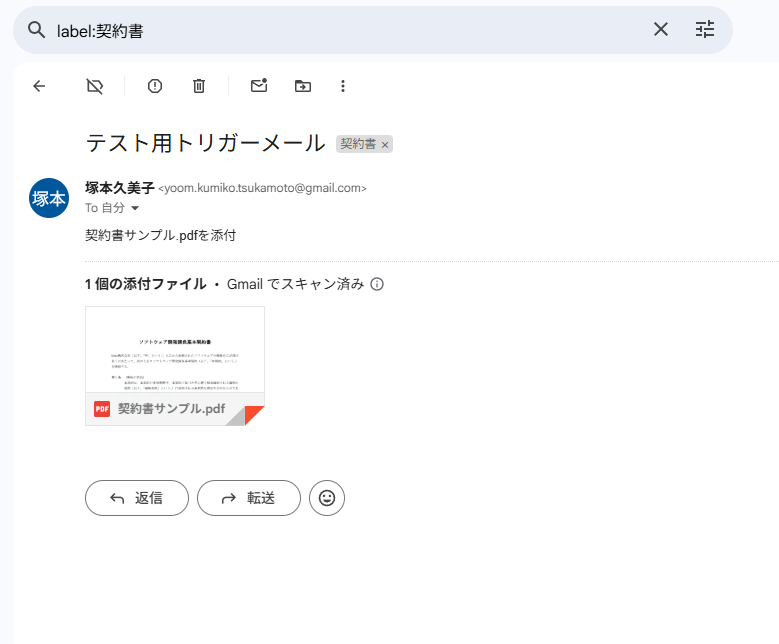Click the email subject テスト用トリガーメール
Viewport: 779px width, 644px height.
206,143
